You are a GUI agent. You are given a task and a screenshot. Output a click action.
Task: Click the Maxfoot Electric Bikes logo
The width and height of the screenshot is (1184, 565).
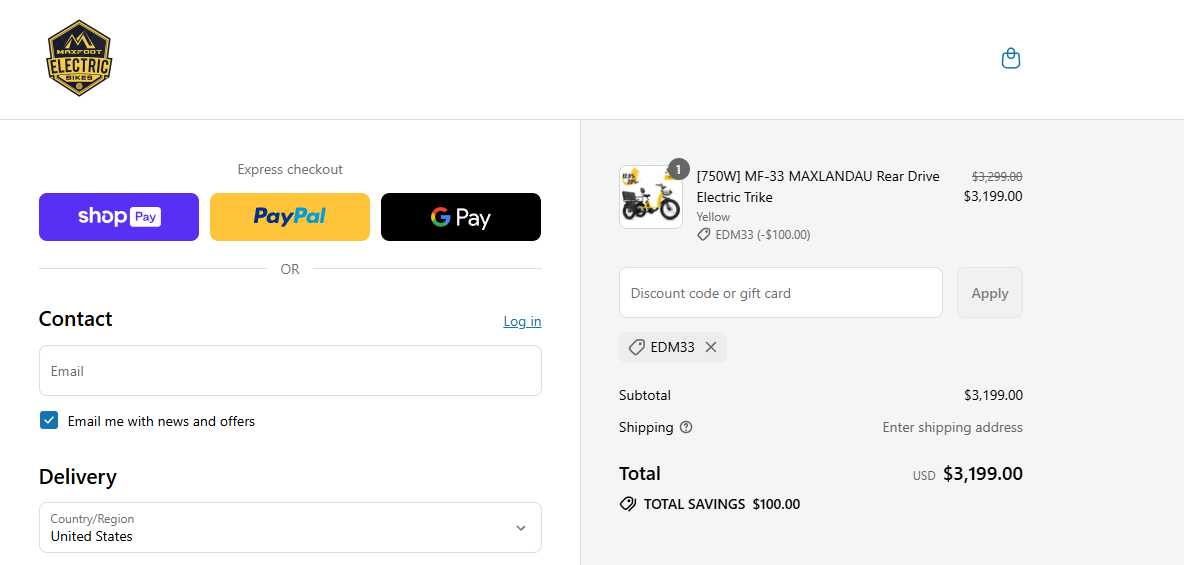coord(79,58)
